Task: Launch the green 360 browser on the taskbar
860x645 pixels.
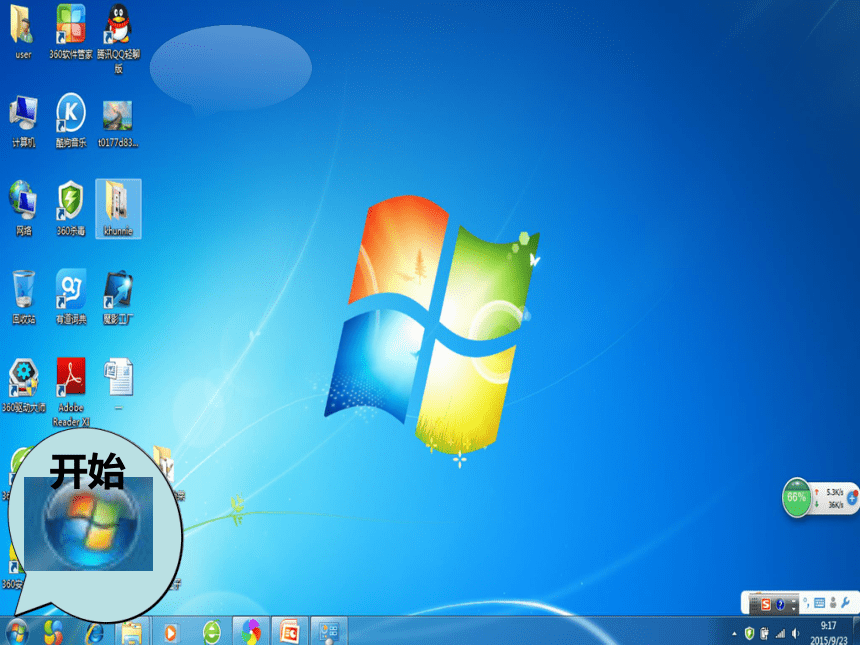Action: coord(212,632)
